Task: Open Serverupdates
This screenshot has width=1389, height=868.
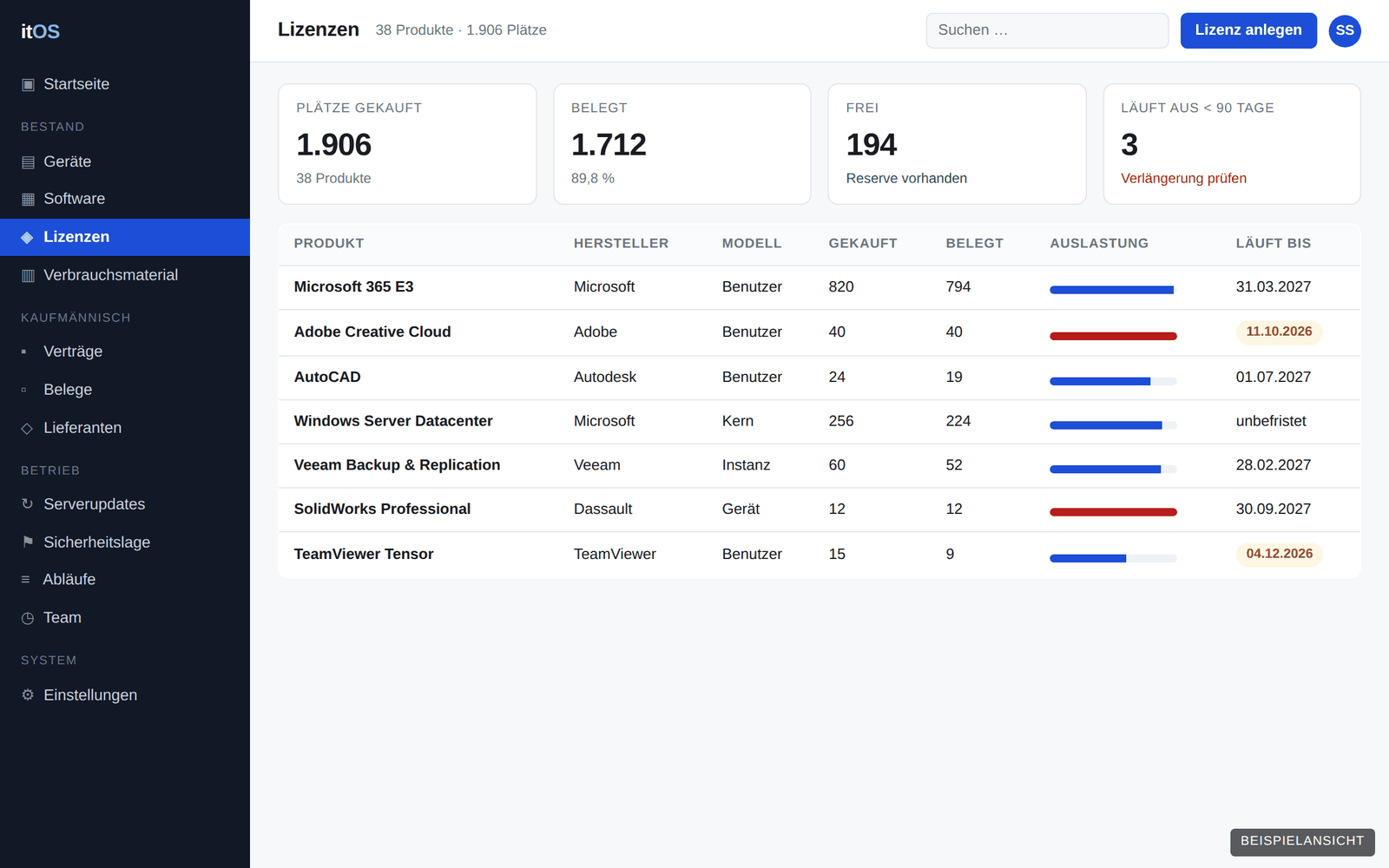Action: click(x=125, y=504)
